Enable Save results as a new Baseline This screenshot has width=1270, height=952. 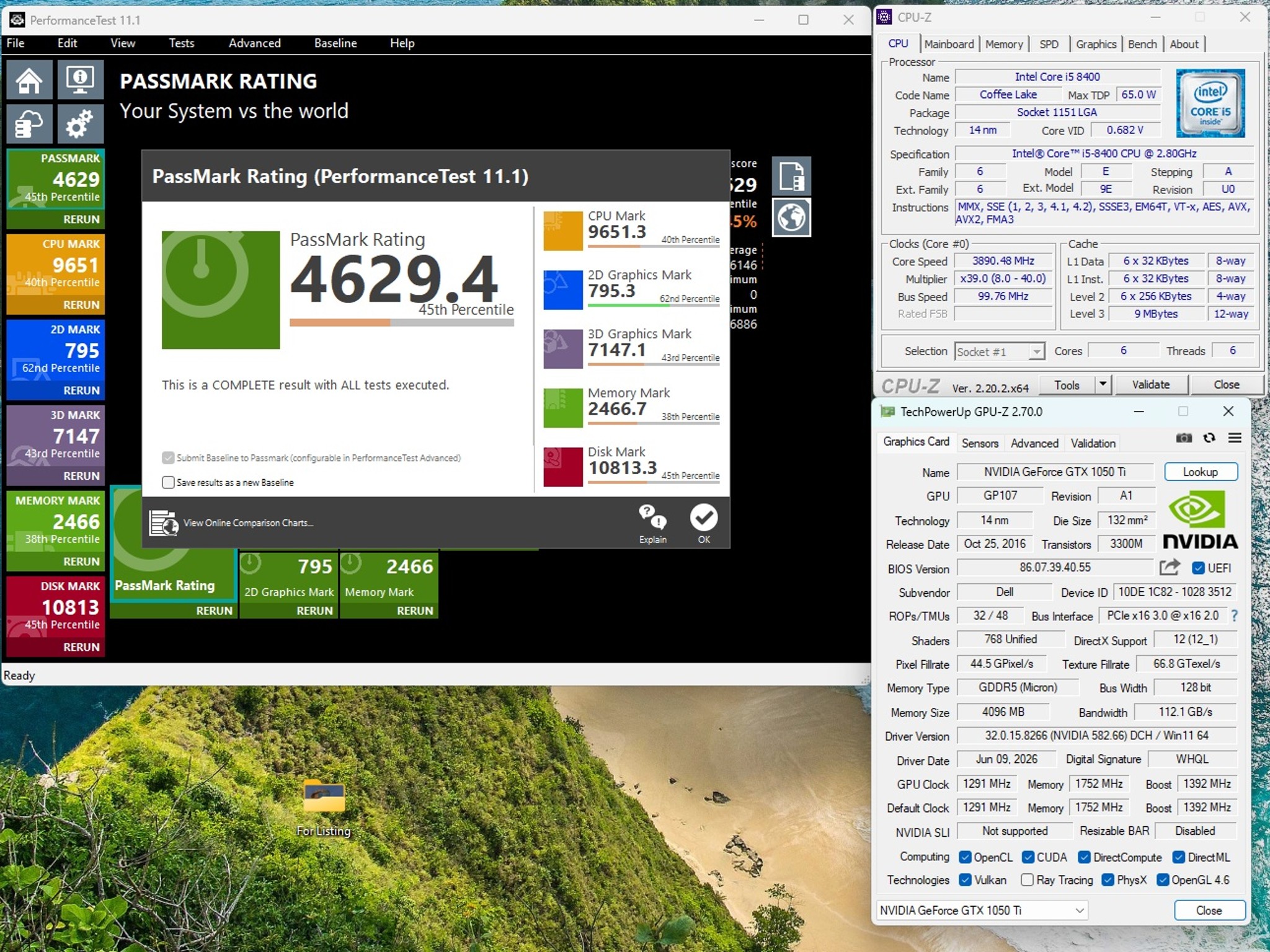[x=168, y=482]
